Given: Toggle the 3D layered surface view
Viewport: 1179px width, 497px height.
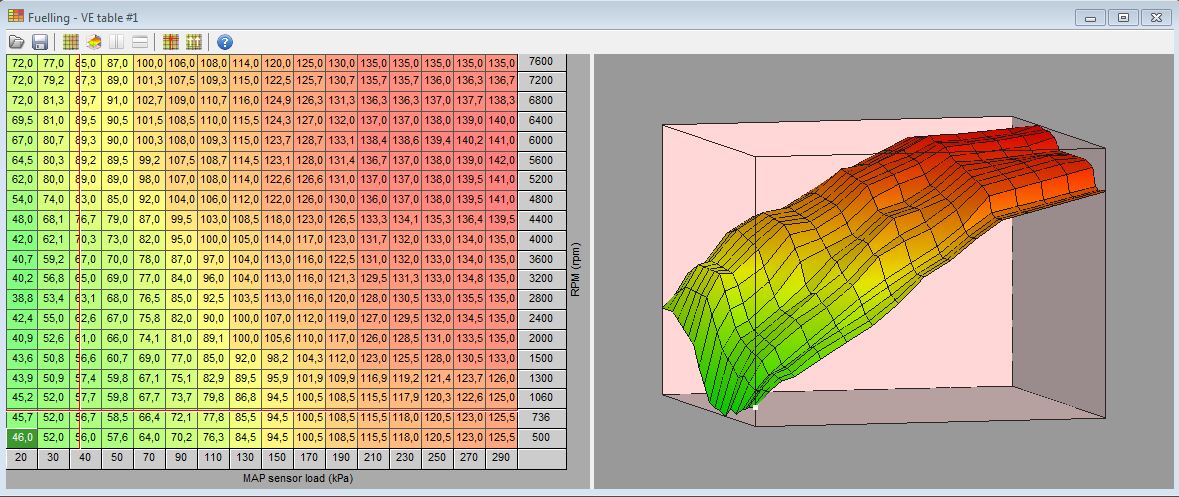Looking at the screenshot, I should pos(94,42).
